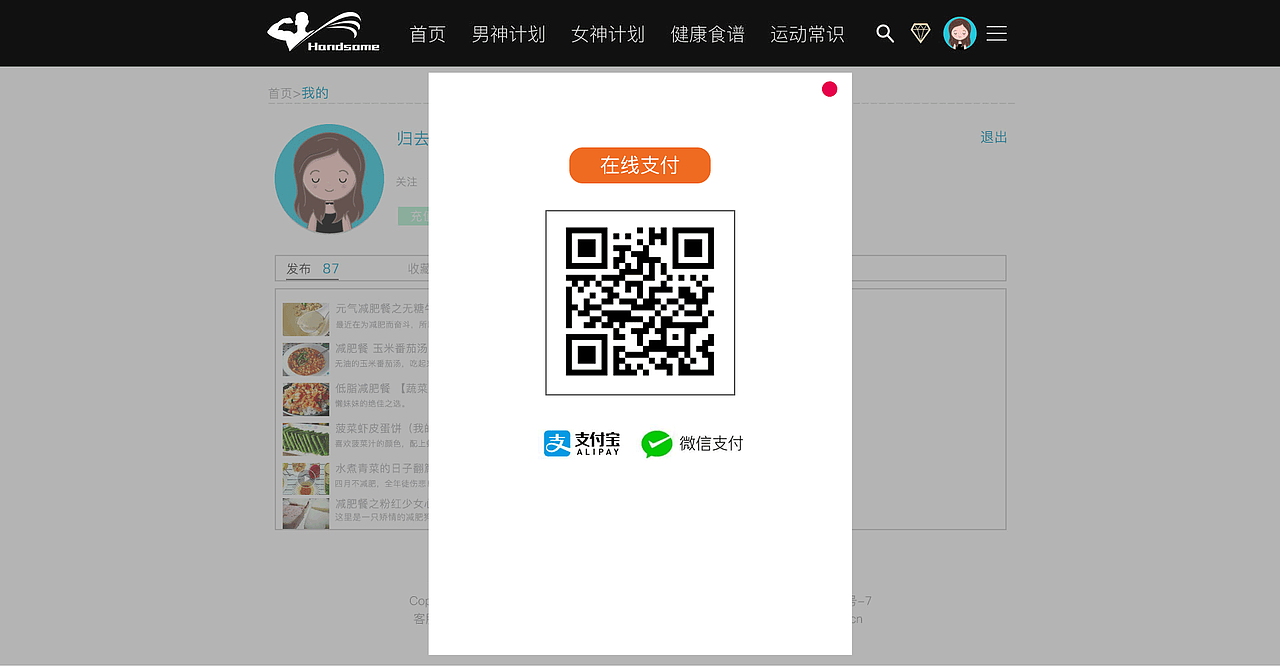The image size is (1280, 667).
Task: Open the hamburger menu icon
Action: tap(997, 33)
